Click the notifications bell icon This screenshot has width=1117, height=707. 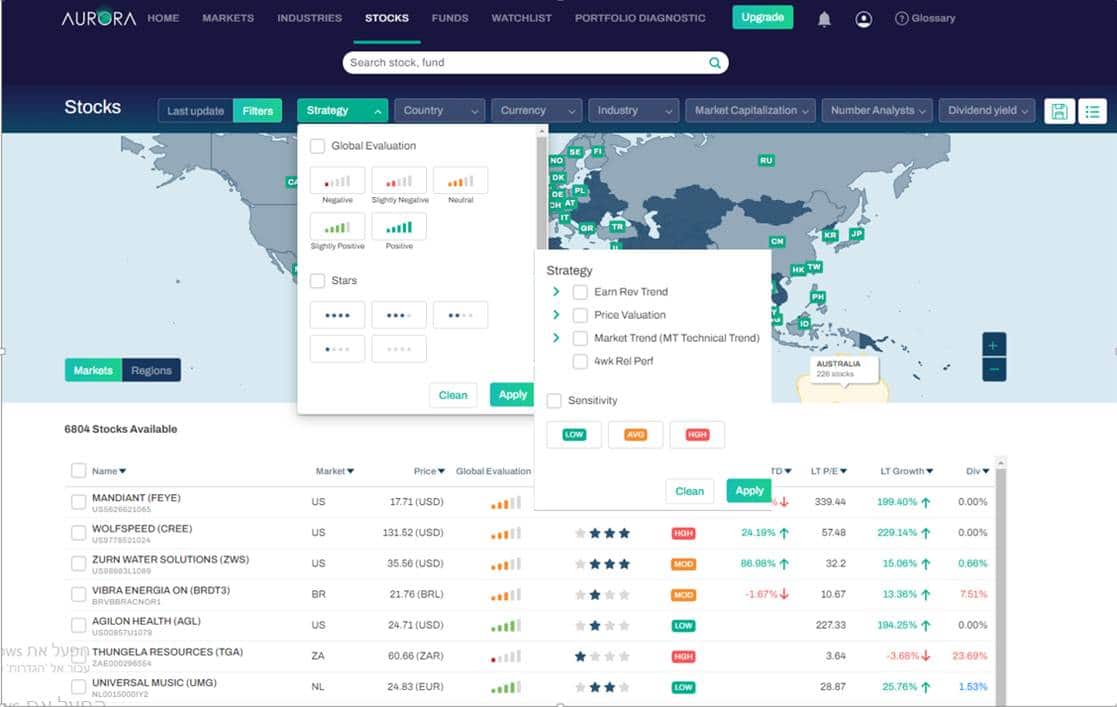pos(824,19)
